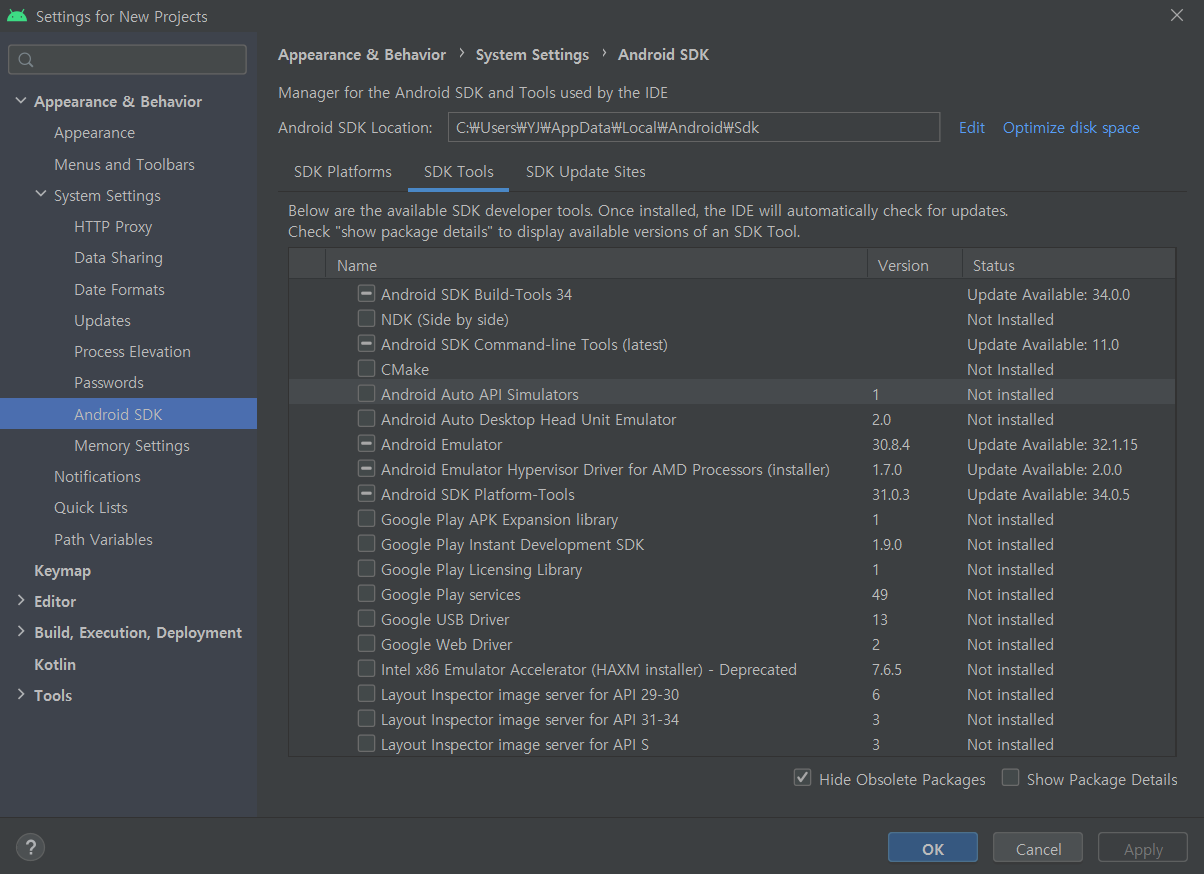The width and height of the screenshot is (1204, 874).
Task: Toggle Hypervisor Driver for AMD Processors checkbox
Action: point(366,469)
